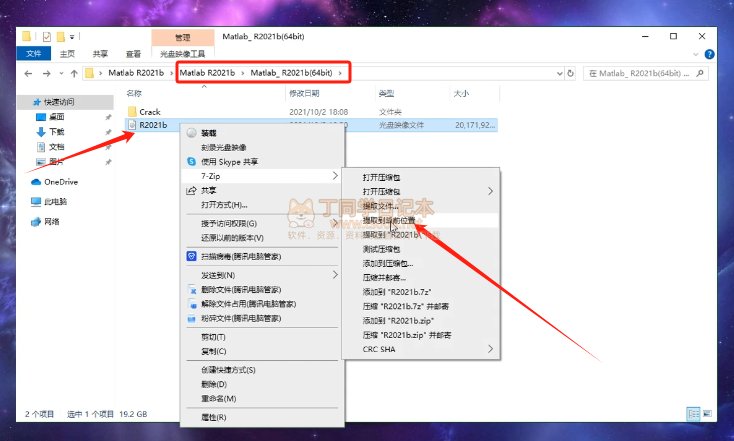Choose 压缩 "R2021b.zip" 并邮寄 option

(x=407, y=335)
